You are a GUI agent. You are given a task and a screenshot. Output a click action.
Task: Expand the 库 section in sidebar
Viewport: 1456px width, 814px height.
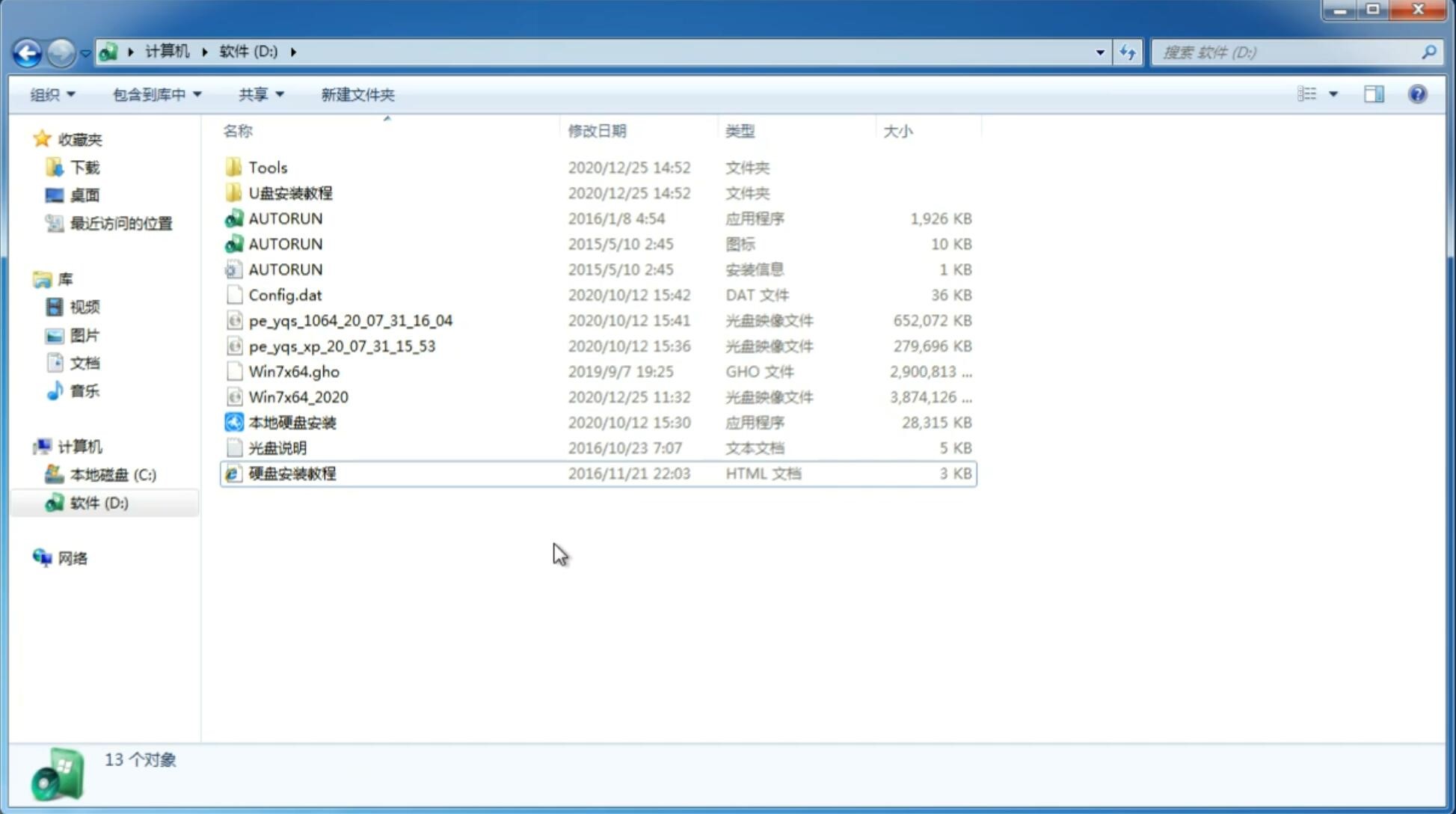coord(27,278)
